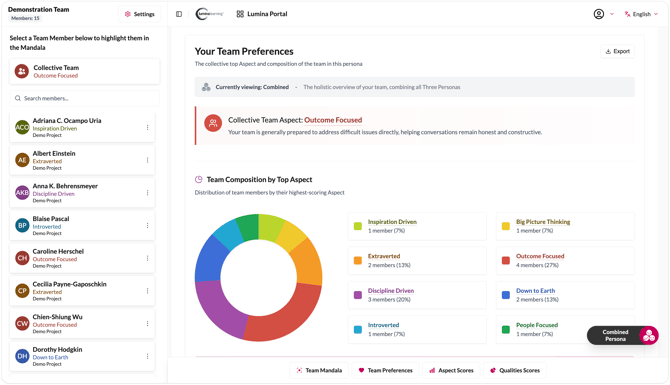This screenshot has height=385, width=670.
Task: Select Adriana C. Ocampo Uria avatar
Action: point(22,127)
